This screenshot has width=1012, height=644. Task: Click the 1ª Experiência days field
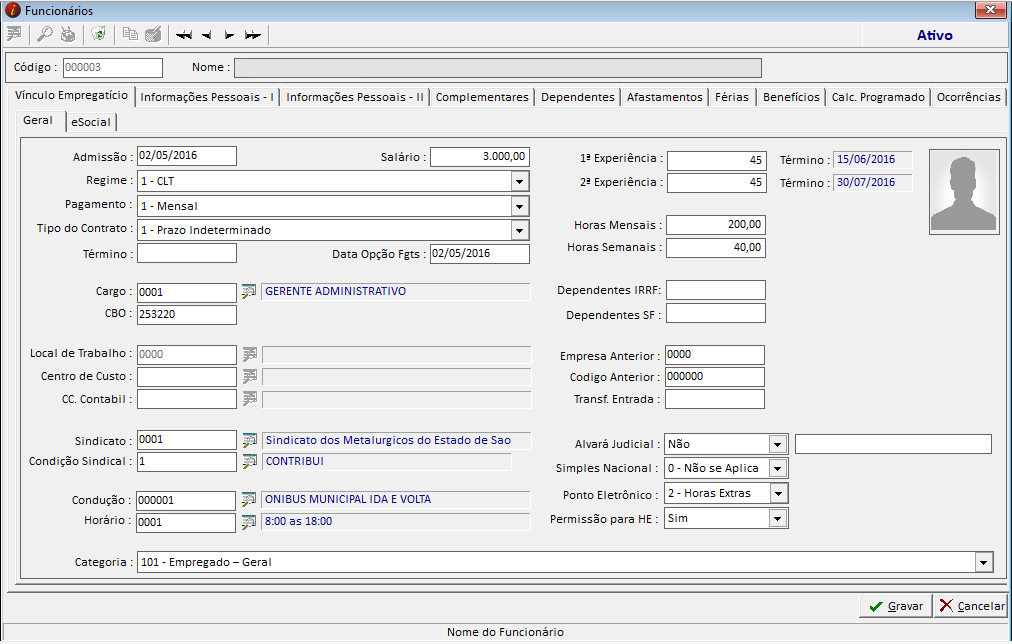click(716, 160)
